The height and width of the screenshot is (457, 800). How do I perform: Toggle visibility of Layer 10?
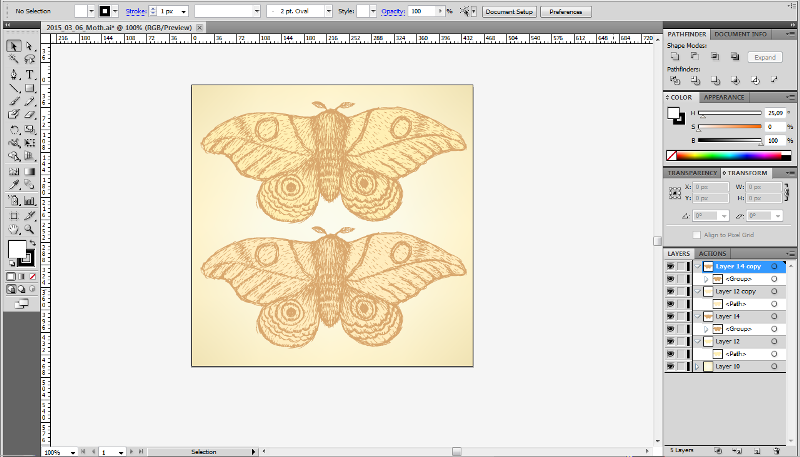click(x=670, y=366)
